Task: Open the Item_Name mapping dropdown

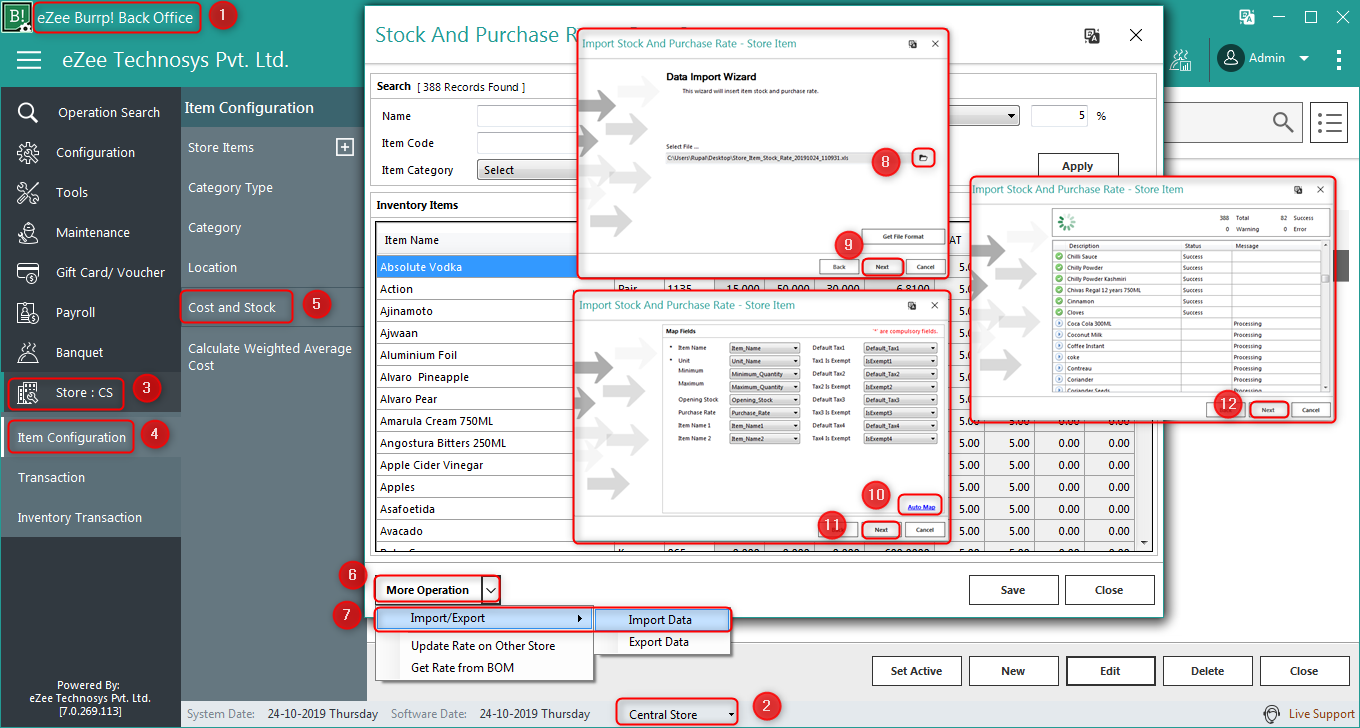Action: point(765,348)
